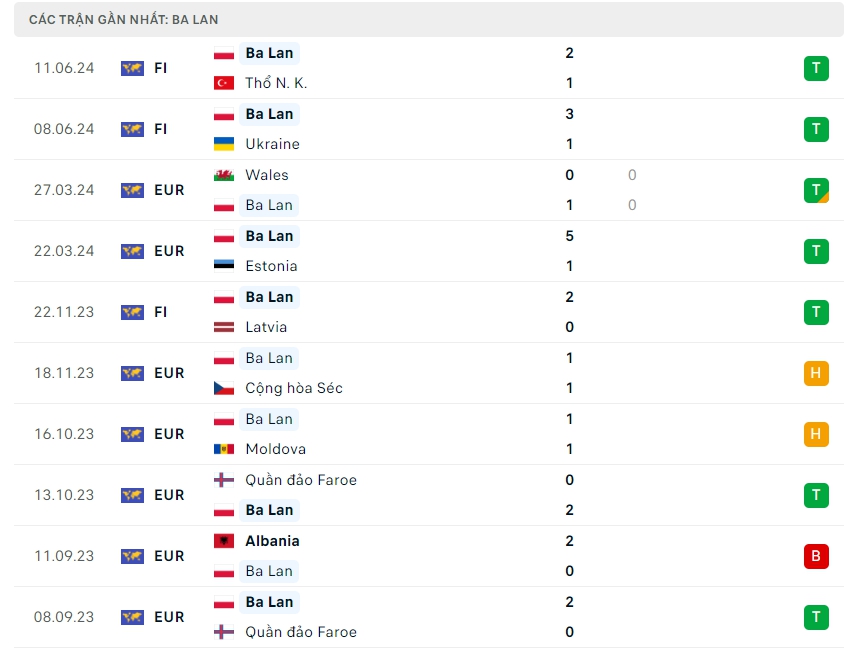Click the Albania flag icon

point(224,541)
